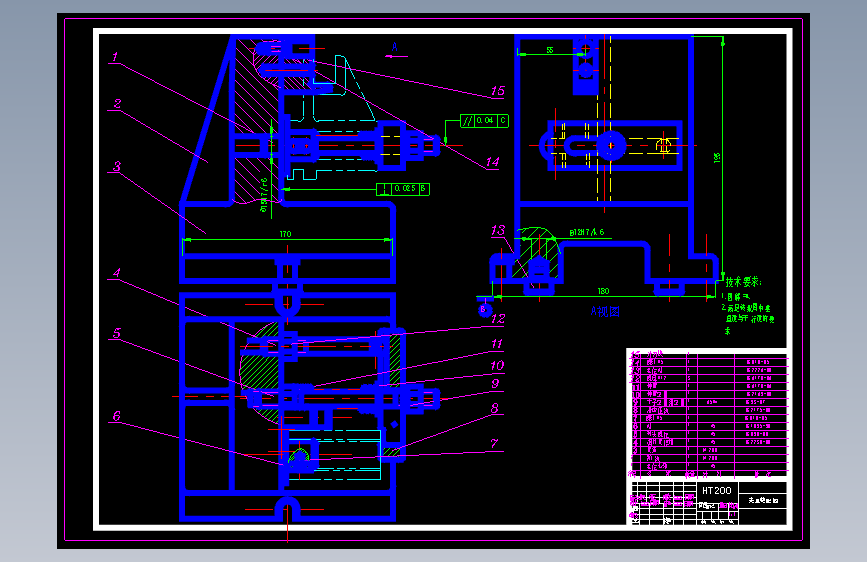Click the 技术要求 heading text
Image resolution: width=867 pixels, height=562 pixels.
click(x=743, y=282)
